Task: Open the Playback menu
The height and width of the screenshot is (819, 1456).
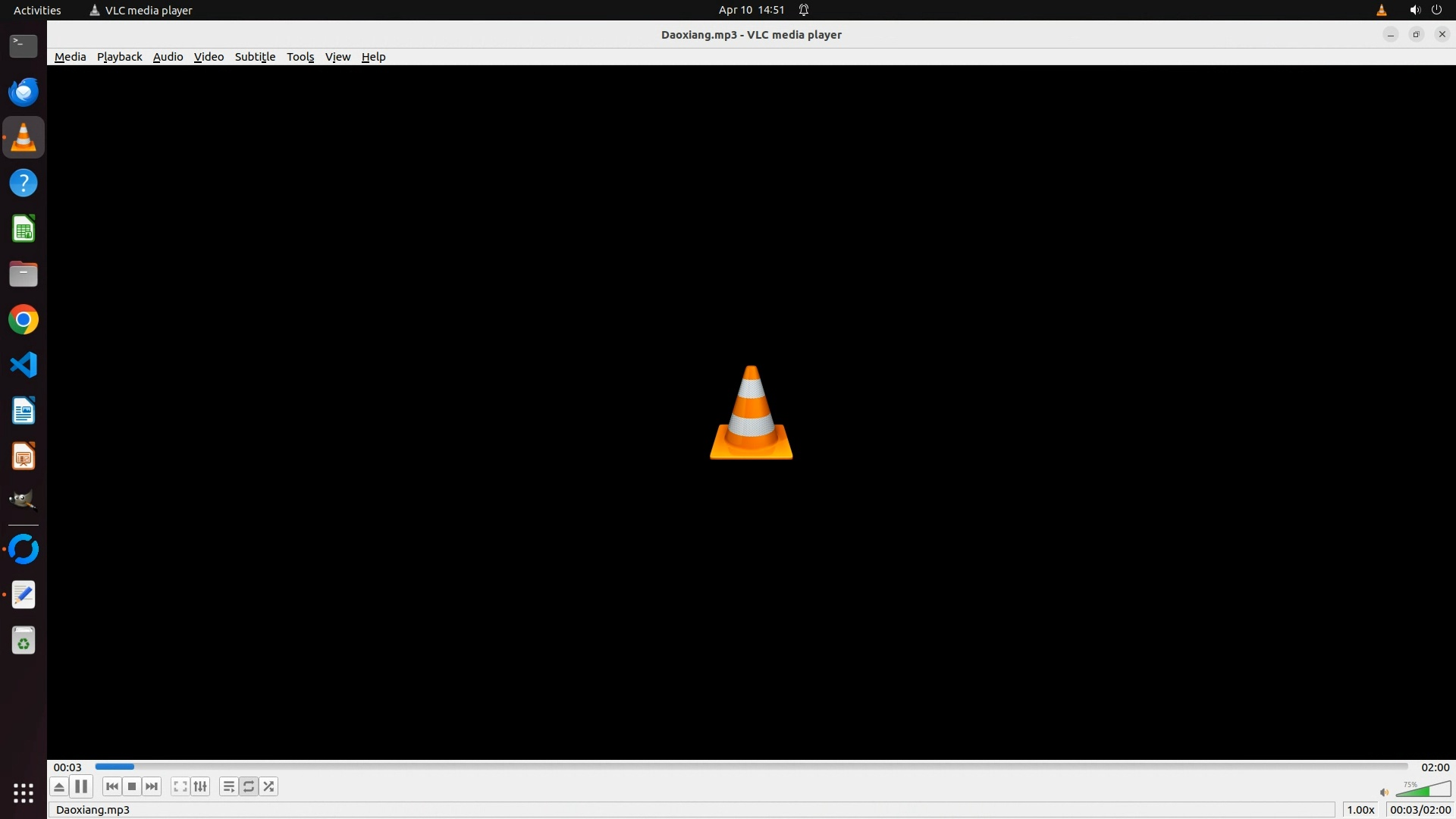Action: click(x=119, y=57)
